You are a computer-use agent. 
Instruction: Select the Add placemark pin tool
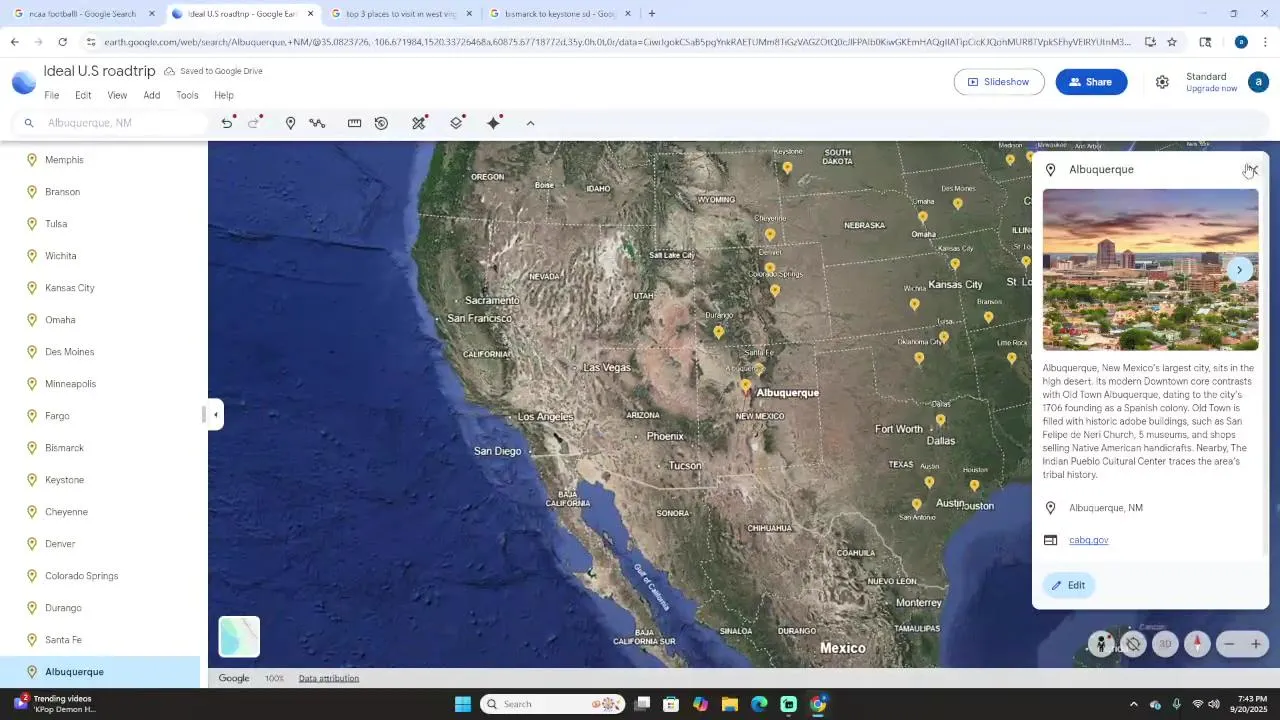(x=290, y=123)
